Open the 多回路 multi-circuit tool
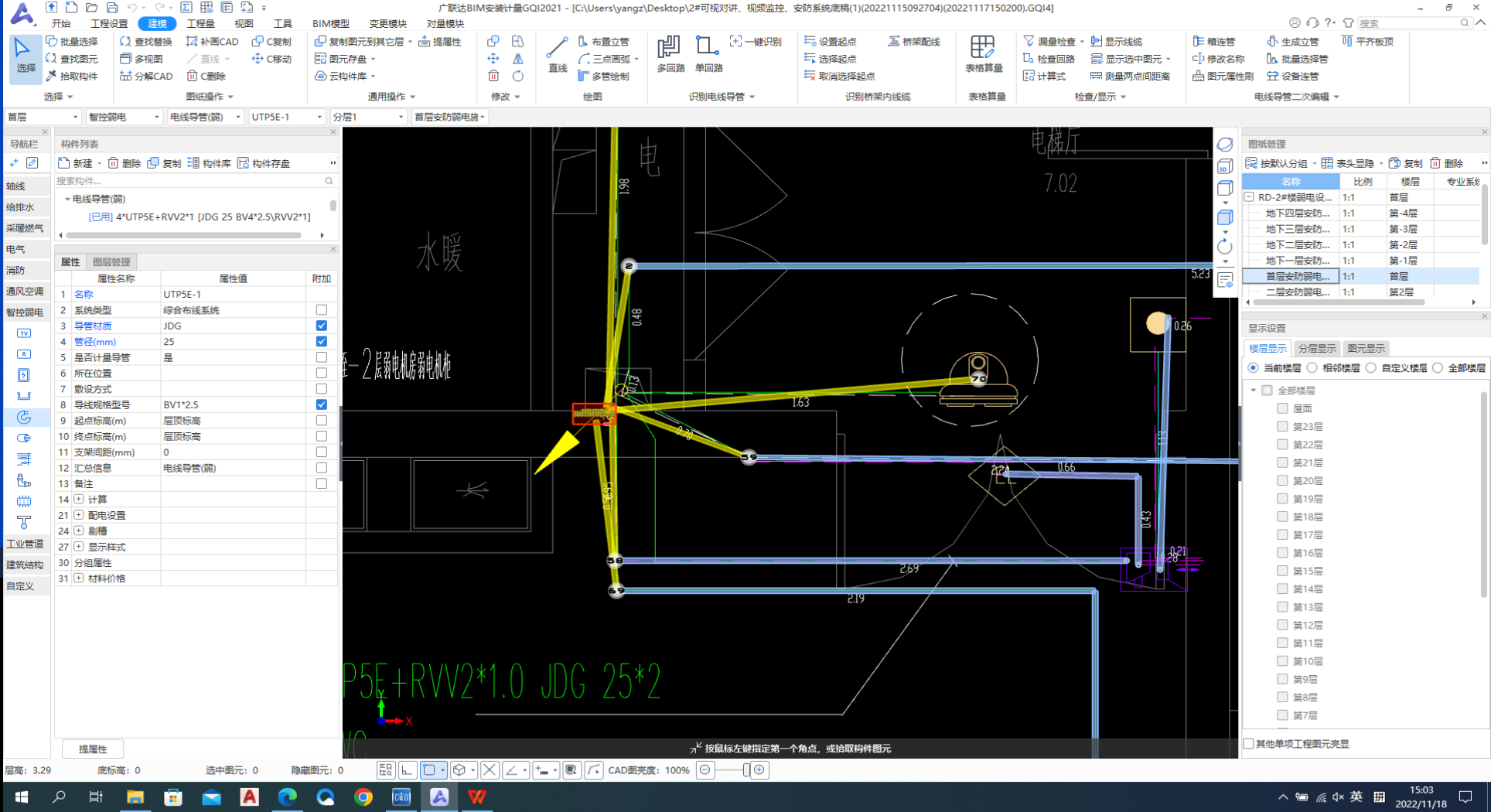Image resolution: width=1491 pixels, height=812 pixels. pos(670,56)
